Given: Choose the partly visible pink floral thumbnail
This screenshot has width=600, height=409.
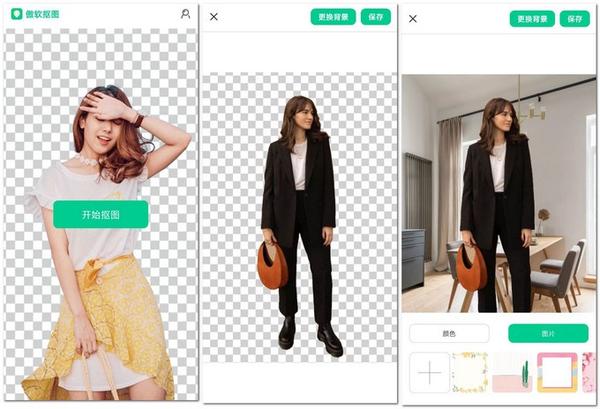Looking at the screenshot, I should click(589, 372).
